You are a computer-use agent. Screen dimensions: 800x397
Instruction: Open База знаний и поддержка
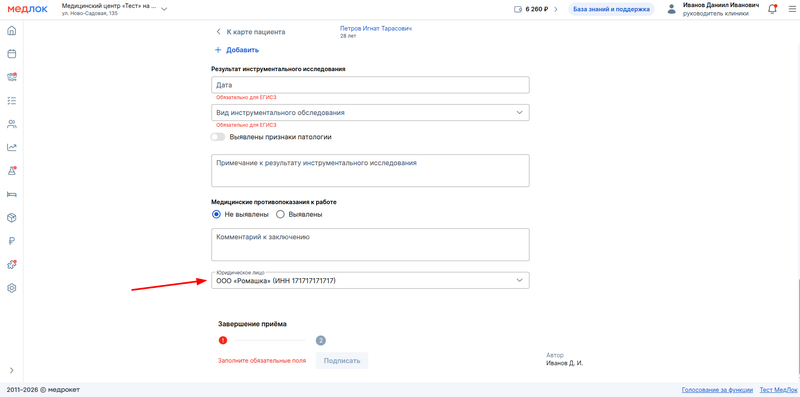(611, 9)
